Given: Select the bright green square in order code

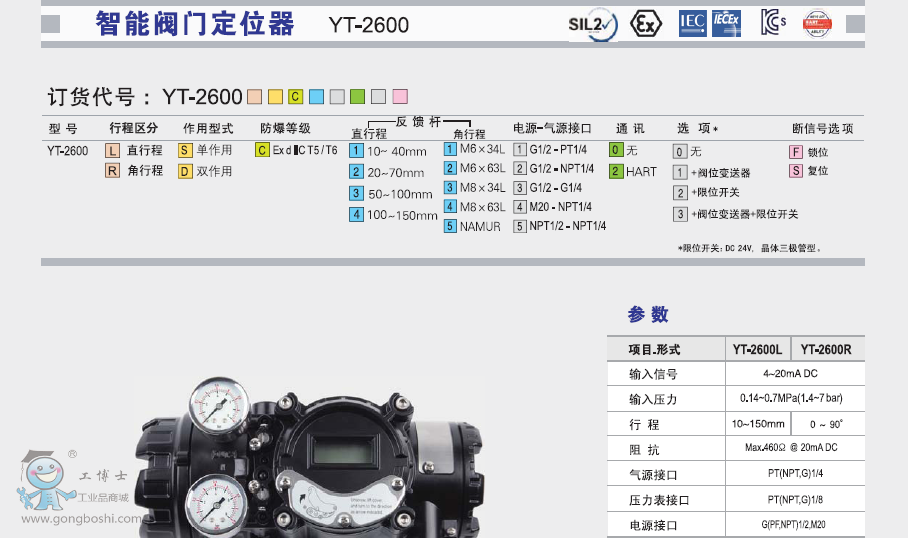Looking at the screenshot, I should click(358, 97).
